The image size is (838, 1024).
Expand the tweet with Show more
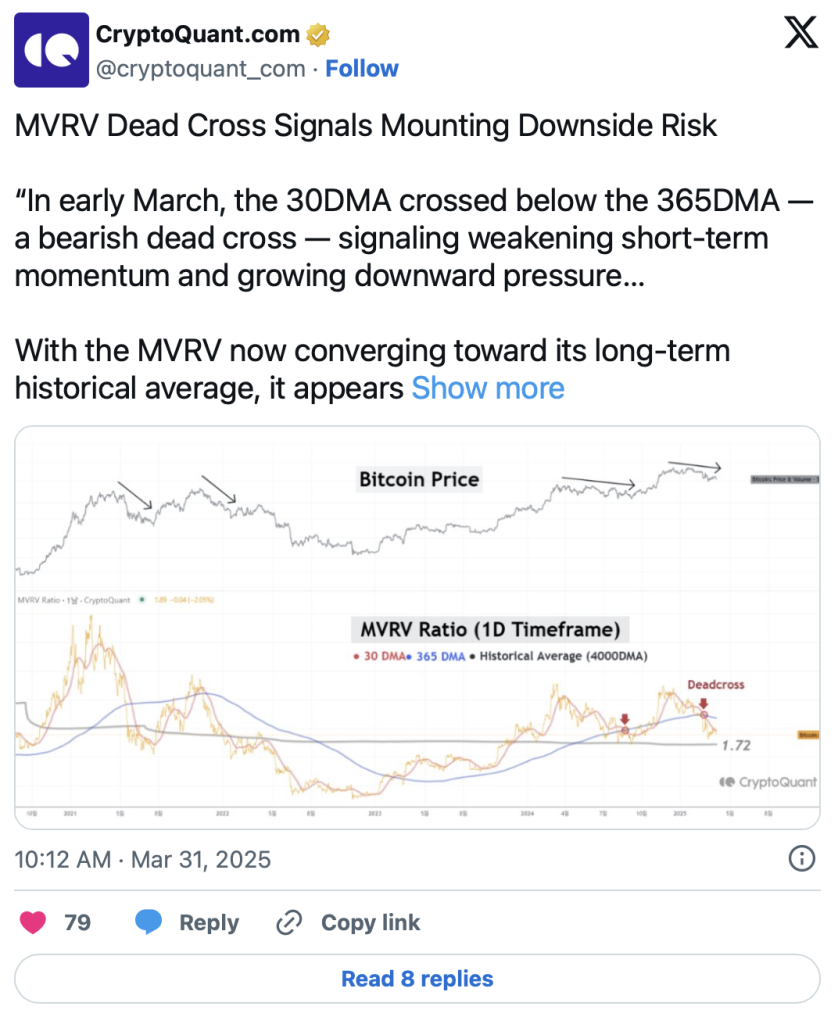click(488, 388)
